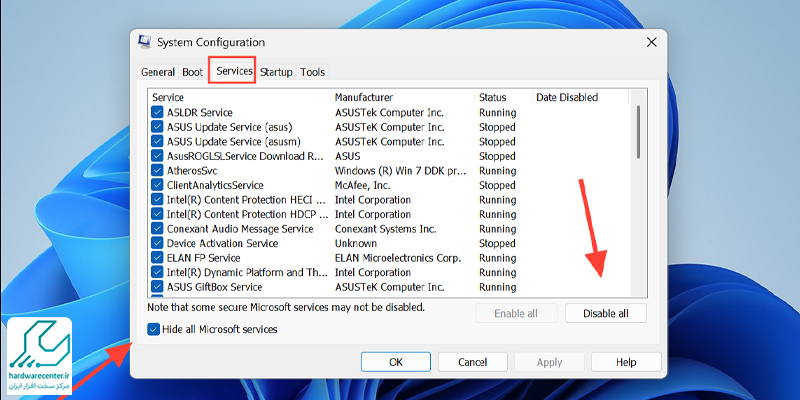This screenshot has width=800, height=400.
Task: Toggle the Device Activation Service checkbox
Action: 157,243
